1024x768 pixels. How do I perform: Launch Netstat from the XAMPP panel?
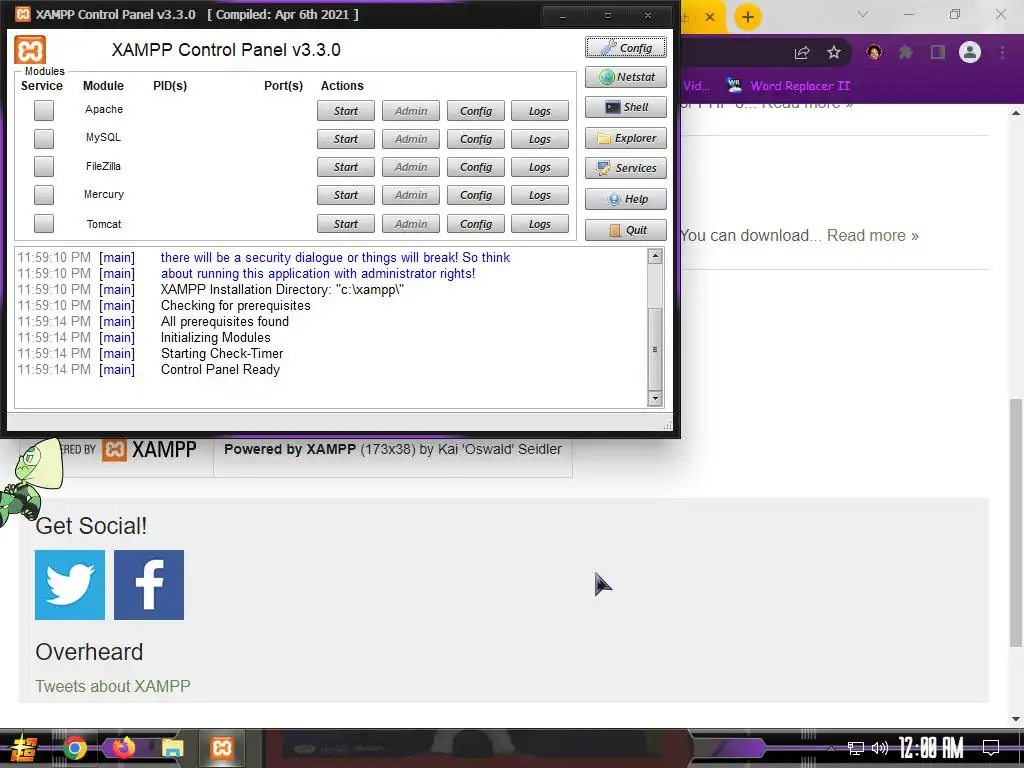pos(626,77)
